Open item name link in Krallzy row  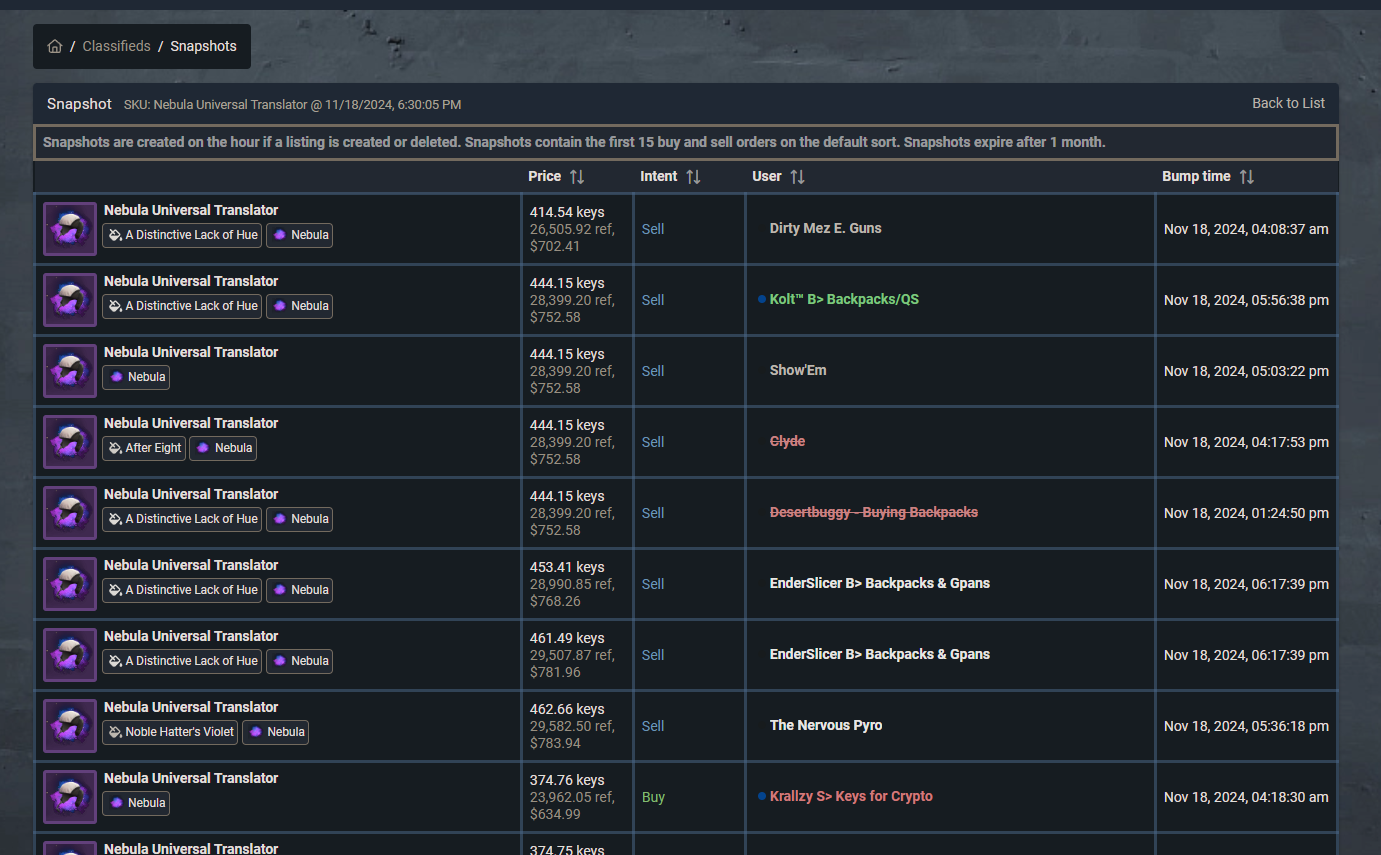(x=191, y=778)
